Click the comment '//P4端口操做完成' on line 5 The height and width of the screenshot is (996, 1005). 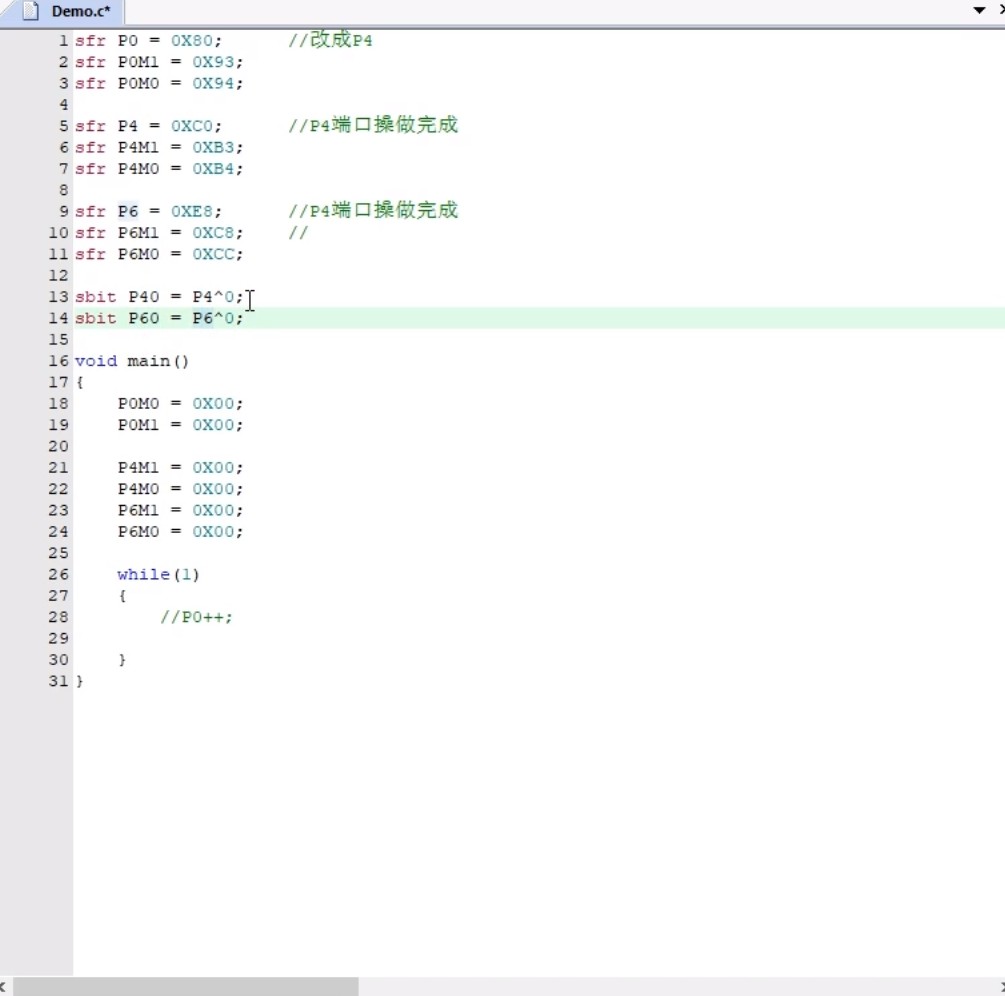tap(373, 124)
